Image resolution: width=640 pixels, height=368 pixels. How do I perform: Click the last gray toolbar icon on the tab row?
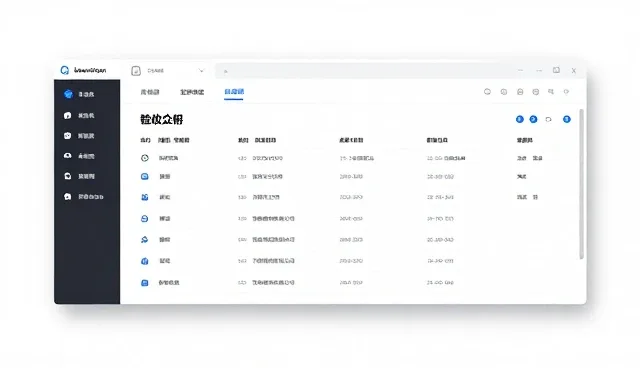coord(566,92)
